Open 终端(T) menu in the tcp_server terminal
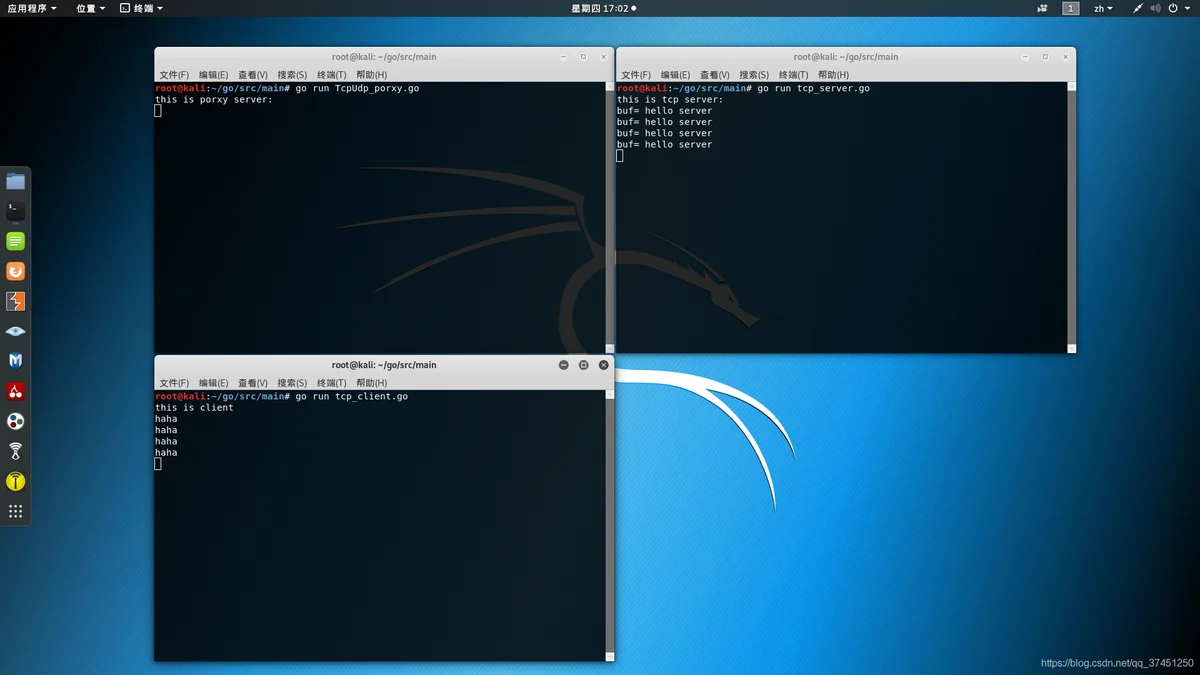The width and height of the screenshot is (1200, 675). point(794,75)
